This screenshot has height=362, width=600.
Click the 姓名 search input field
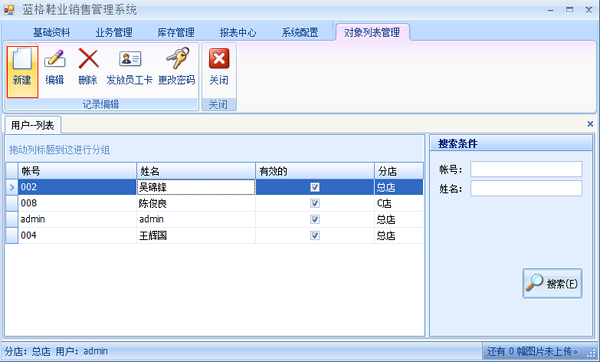[526, 189]
